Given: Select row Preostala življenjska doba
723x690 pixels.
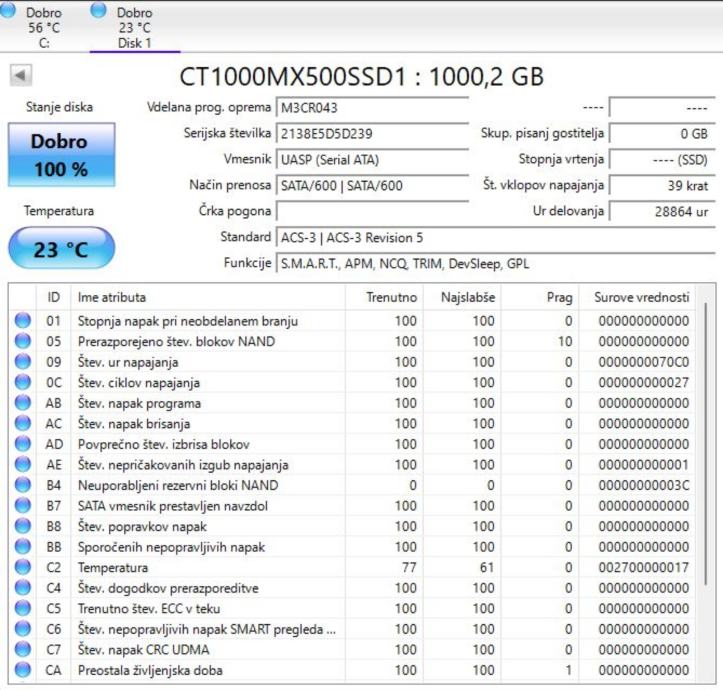Looking at the screenshot, I should [x=352, y=670].
